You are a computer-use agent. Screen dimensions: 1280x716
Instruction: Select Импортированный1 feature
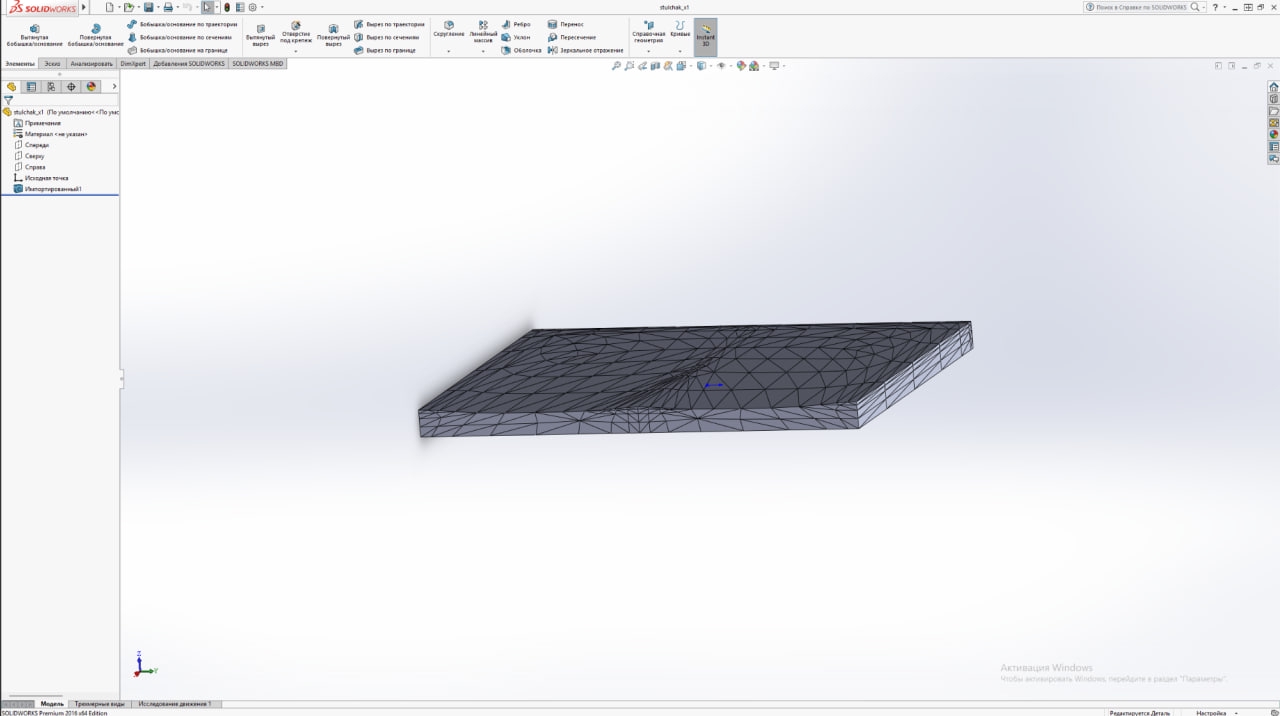(47, 189)
